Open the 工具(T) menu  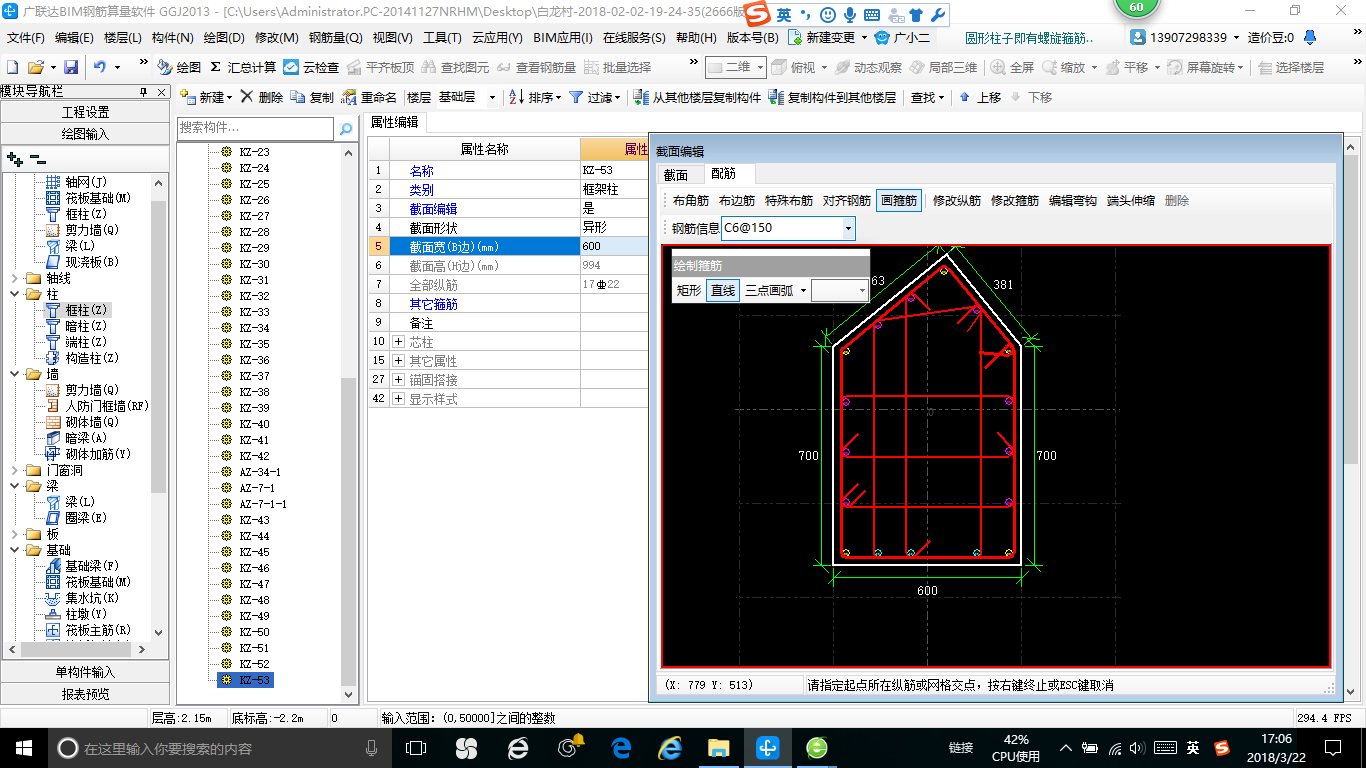[x=442, y=38]
